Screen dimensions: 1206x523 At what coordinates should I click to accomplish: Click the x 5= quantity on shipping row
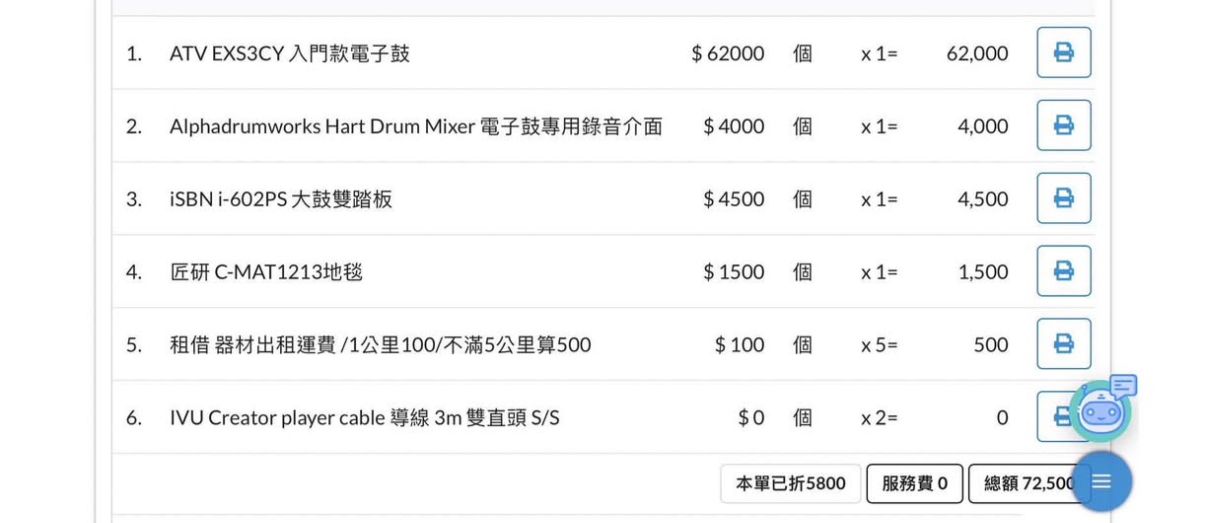click(x=880, y=345)
